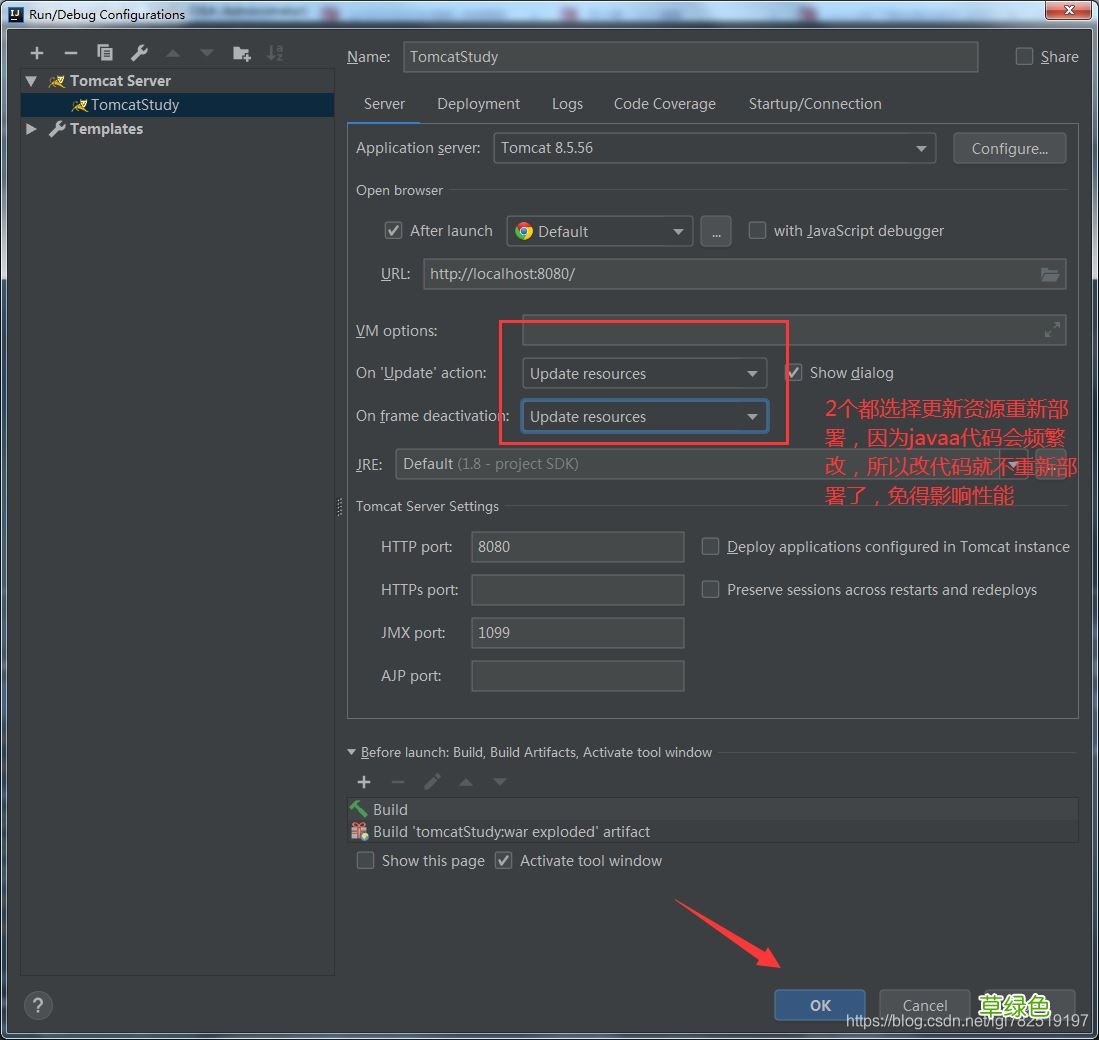
Task: Open the Startup/Connection tab
Action: click(x=814, y=104)
